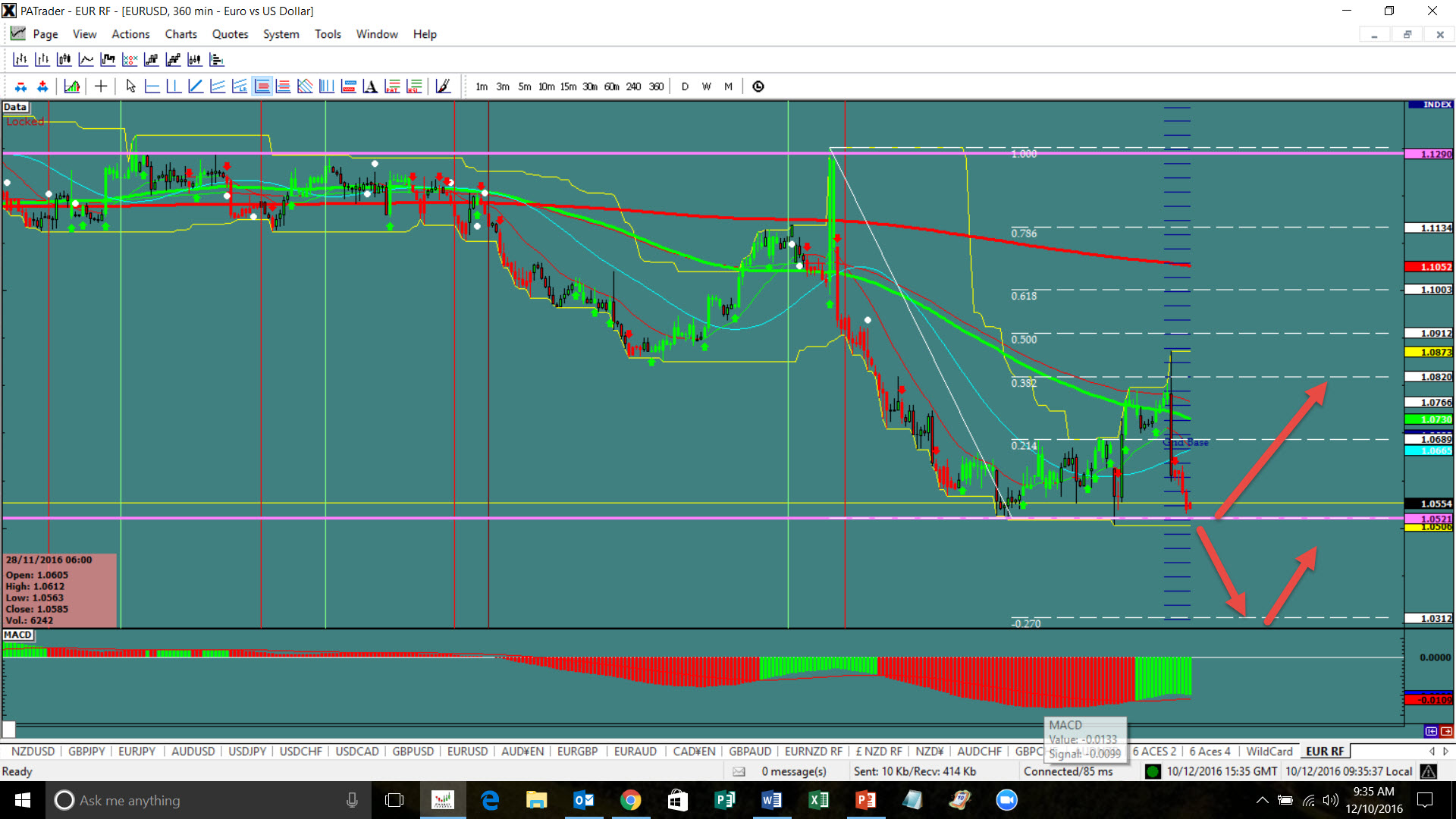Set chart timeframe to 60m
This screenshot has width=1456, height=819.
[612, 86]
